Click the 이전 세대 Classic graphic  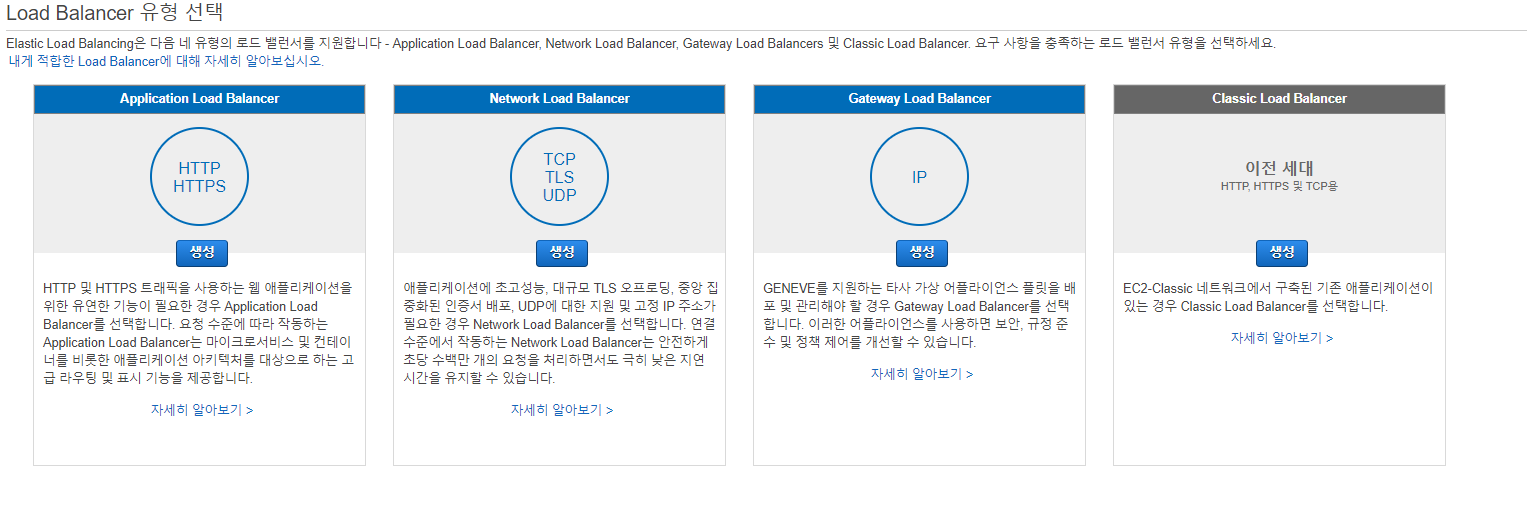(x=1279, y=173)
